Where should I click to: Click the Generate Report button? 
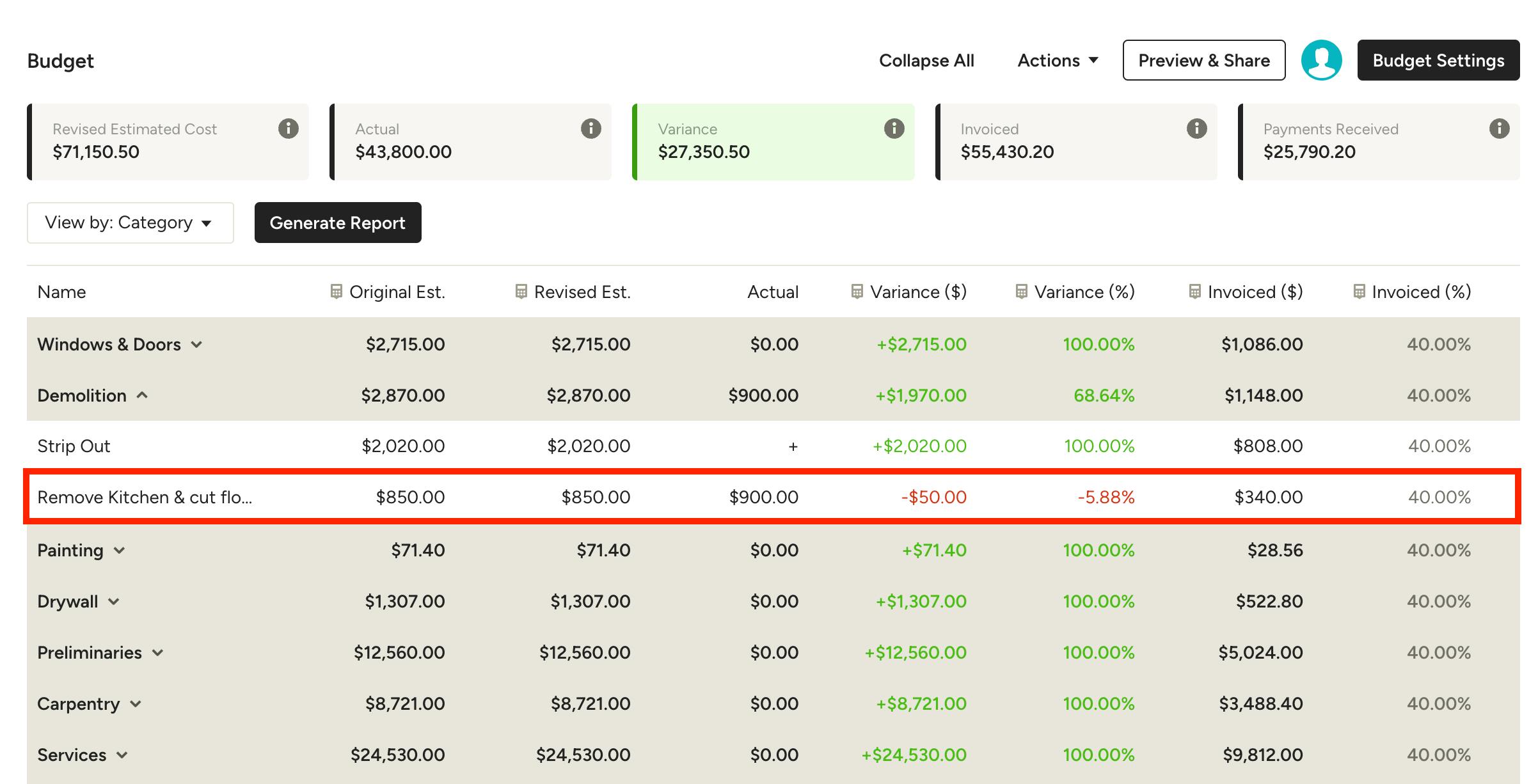click(x=338, y=223)
